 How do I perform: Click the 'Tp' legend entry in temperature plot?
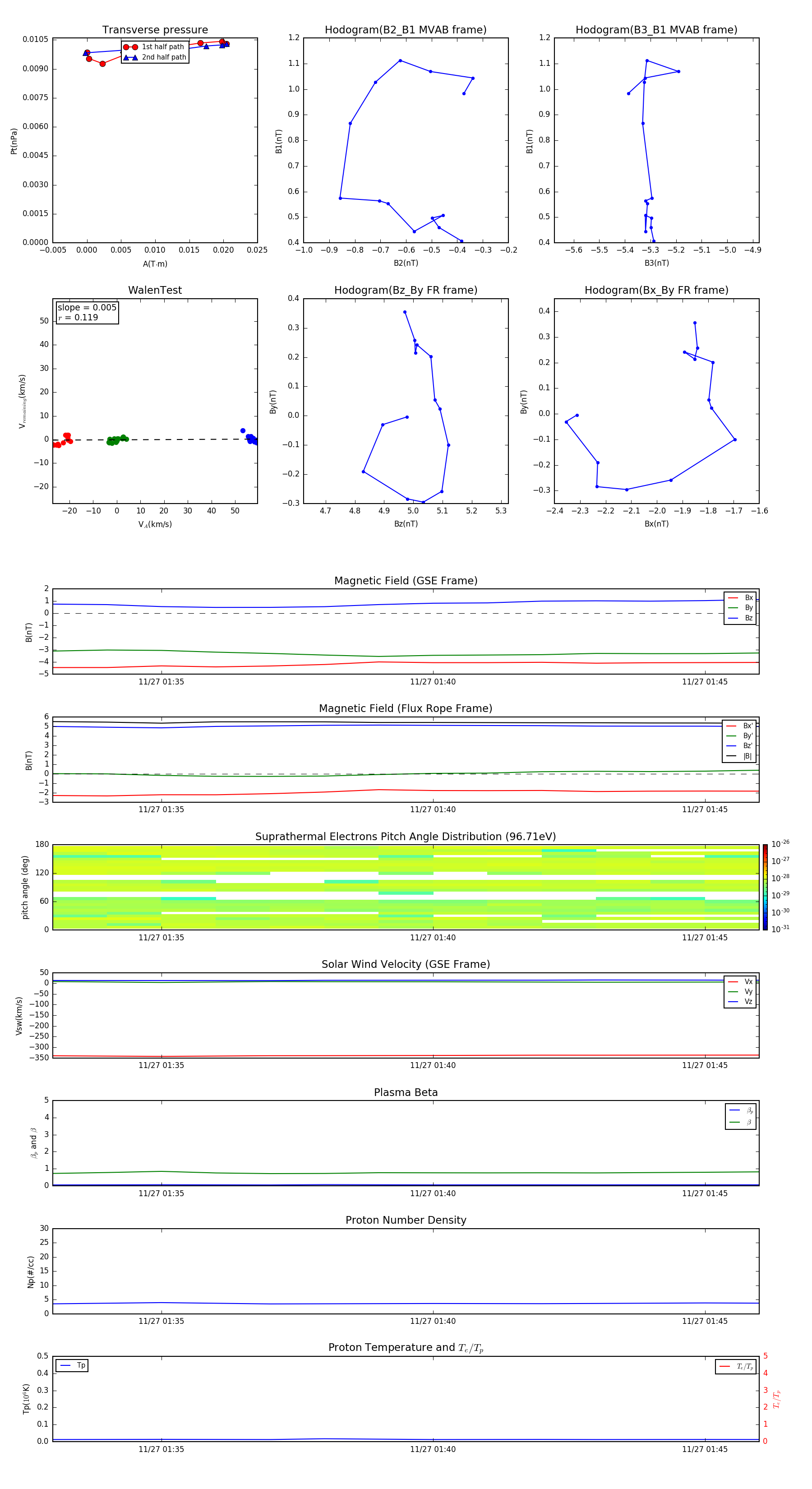pyautogui.click(x=72, y=1365)
